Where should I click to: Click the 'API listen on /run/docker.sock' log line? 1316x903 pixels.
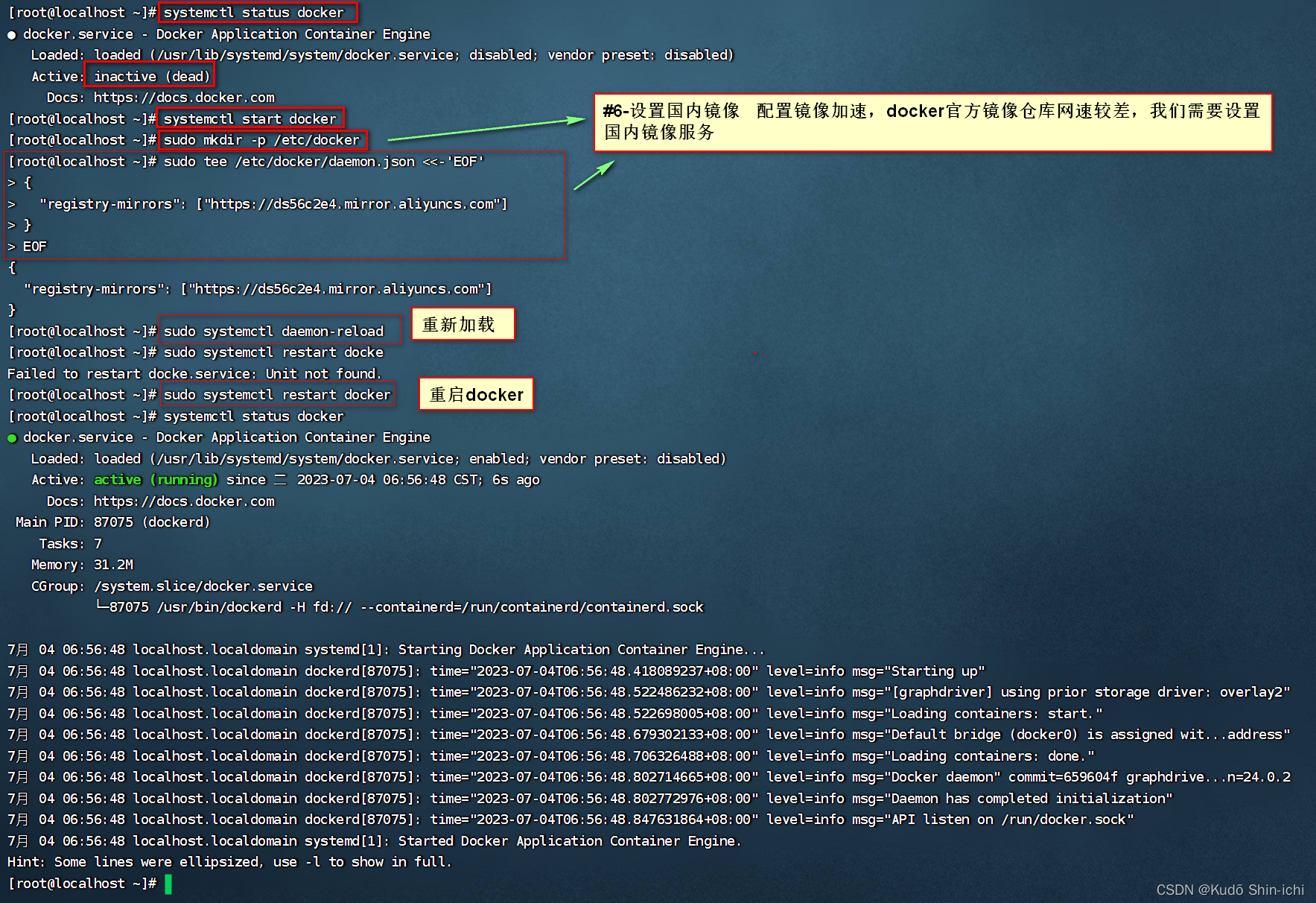(x=570, y=819)
